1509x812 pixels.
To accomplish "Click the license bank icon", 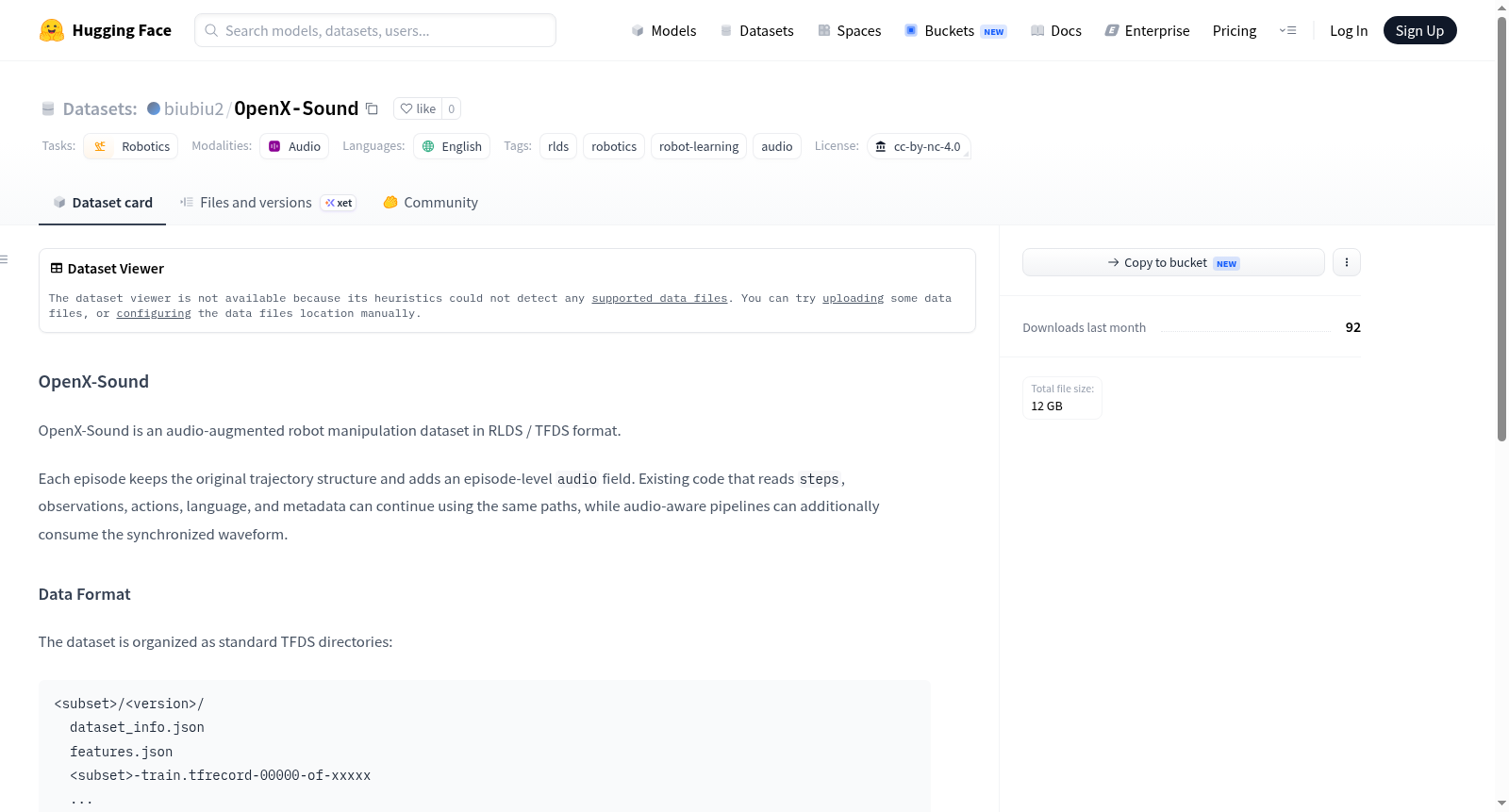I will [881, 146].
